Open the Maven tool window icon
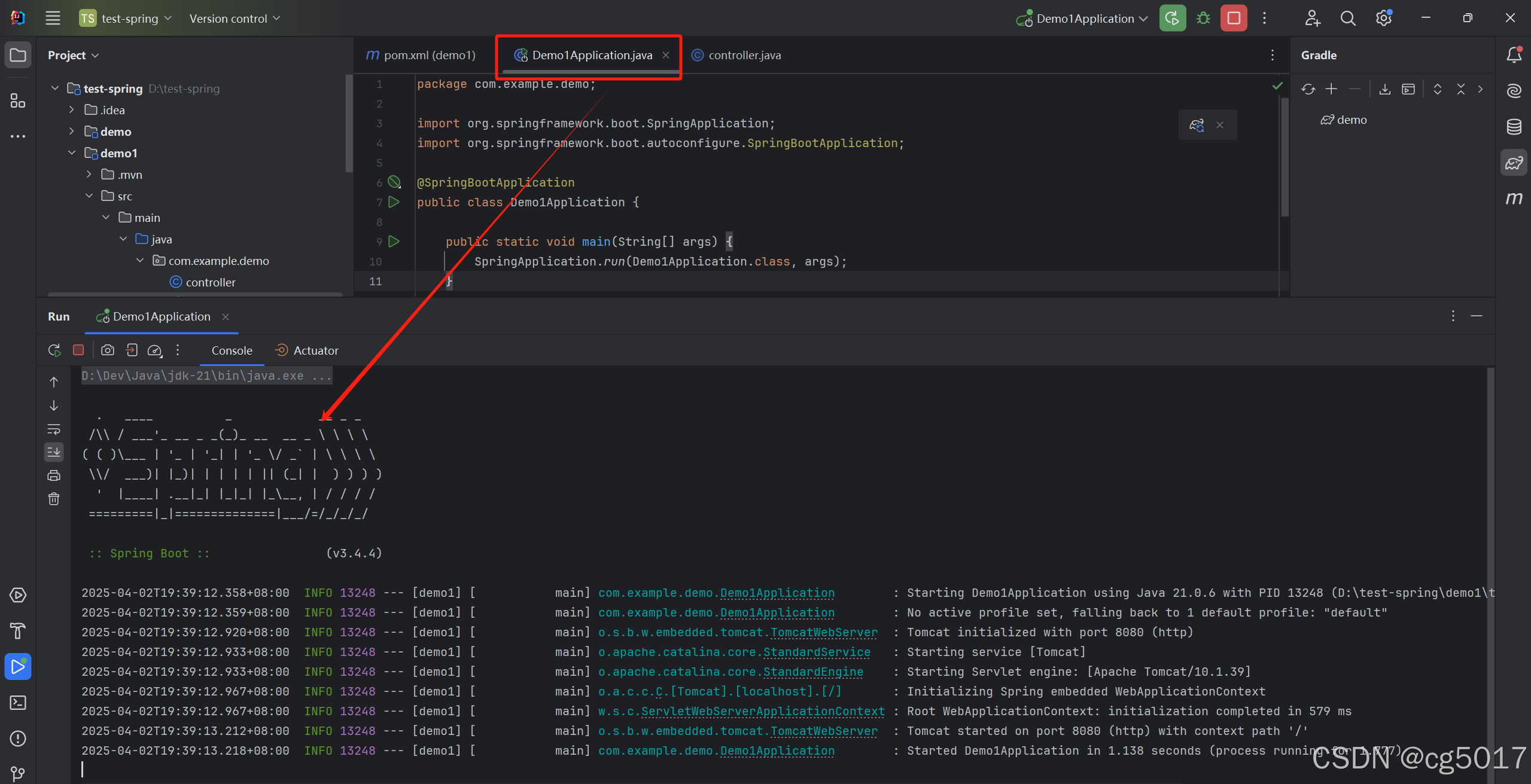Screen dimensions: 1531x784 [x=1514, y=199]
